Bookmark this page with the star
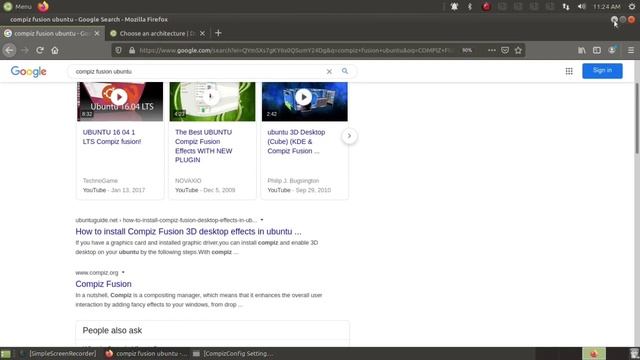Screen dimensions: 640x360 click(x=518, y=50)
